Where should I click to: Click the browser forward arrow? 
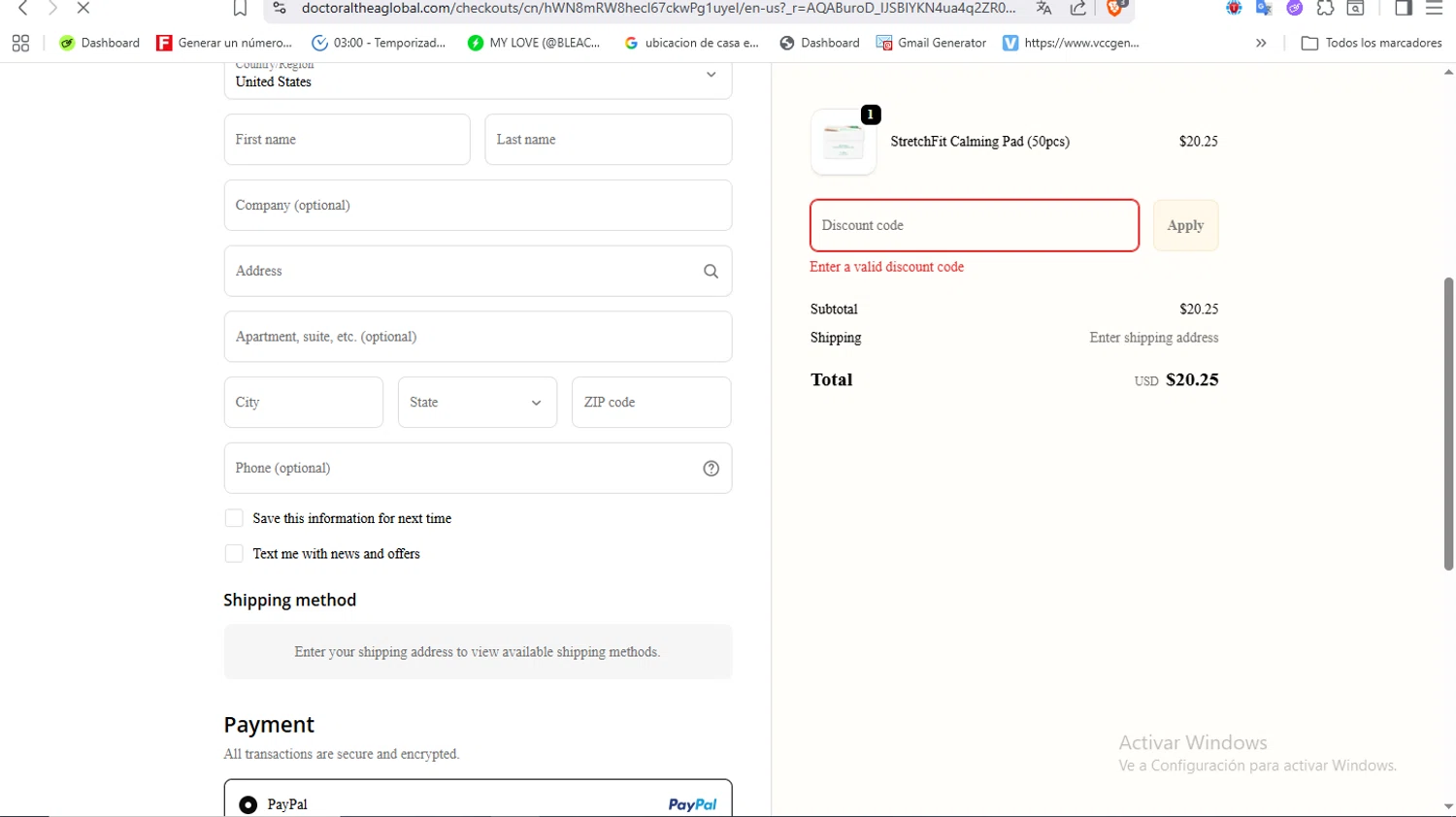[x=52, y=8]
